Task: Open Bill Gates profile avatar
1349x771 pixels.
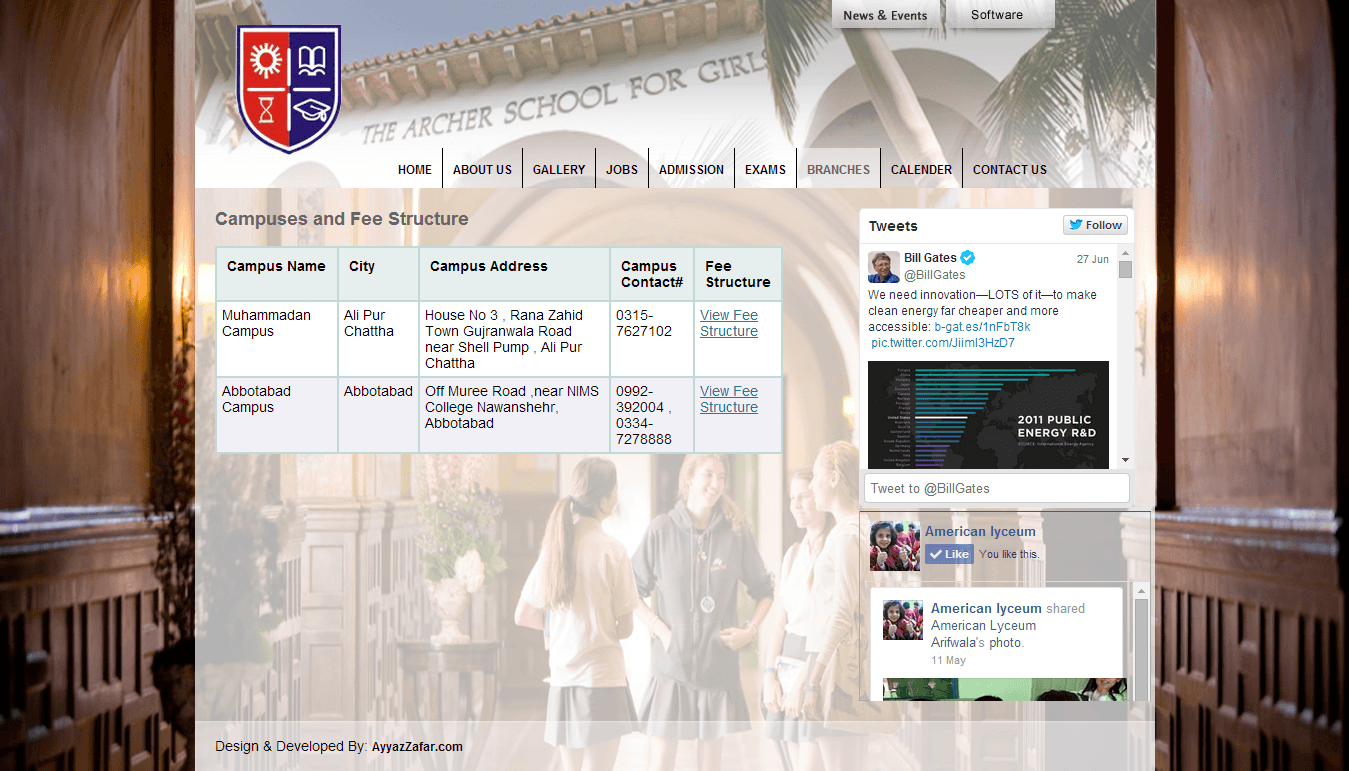Action: pos(884,267)
